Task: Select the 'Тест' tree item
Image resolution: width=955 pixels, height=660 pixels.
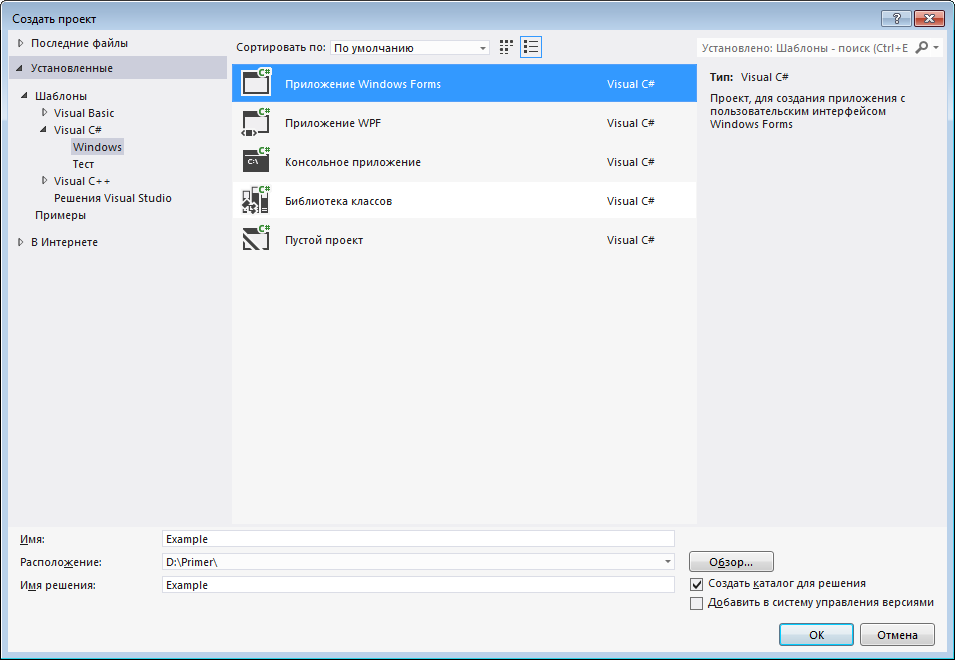Action: click(83, 164)
